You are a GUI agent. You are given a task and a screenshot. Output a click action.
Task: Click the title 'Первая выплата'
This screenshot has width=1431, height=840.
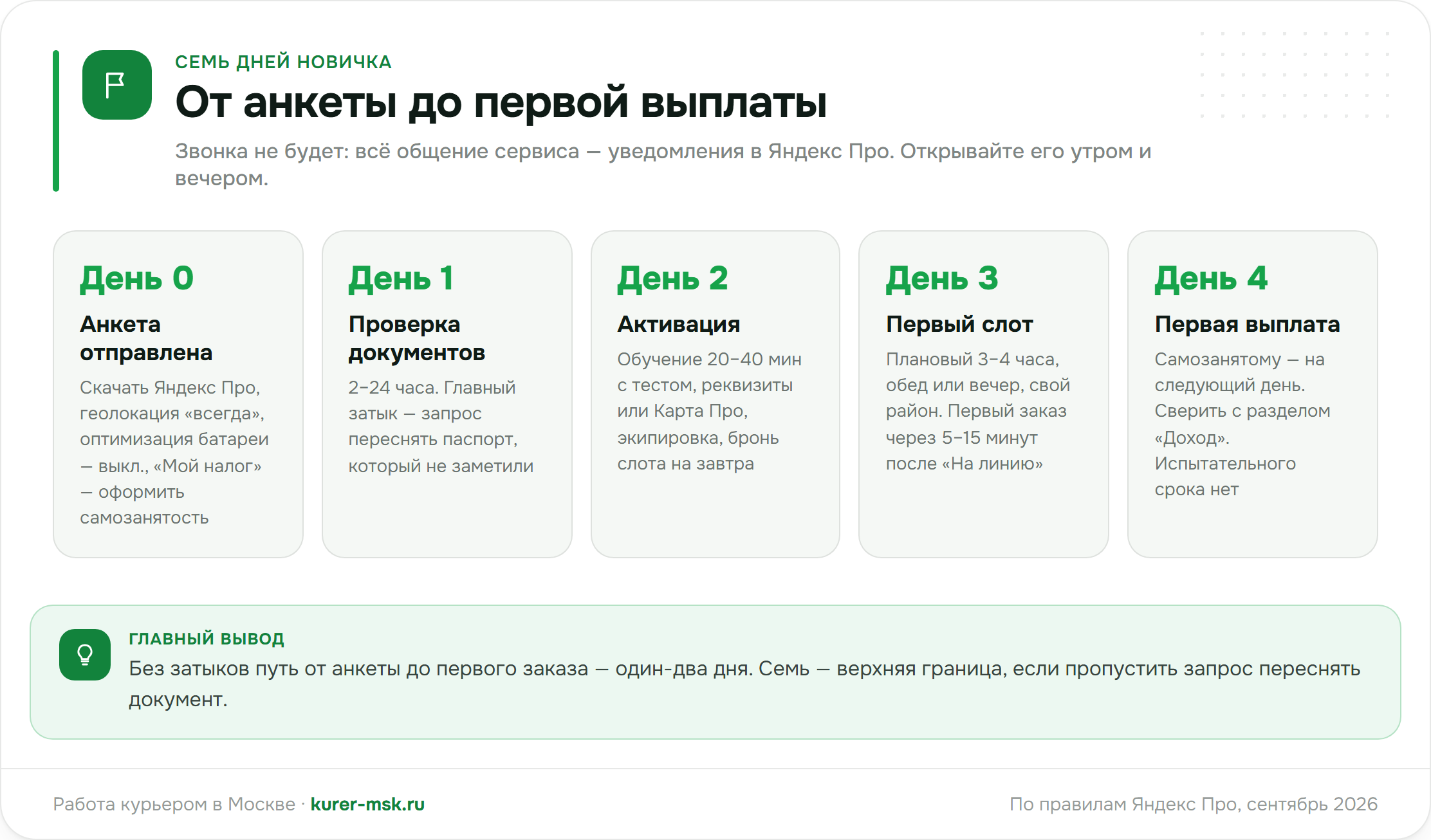click(1247, 324)
